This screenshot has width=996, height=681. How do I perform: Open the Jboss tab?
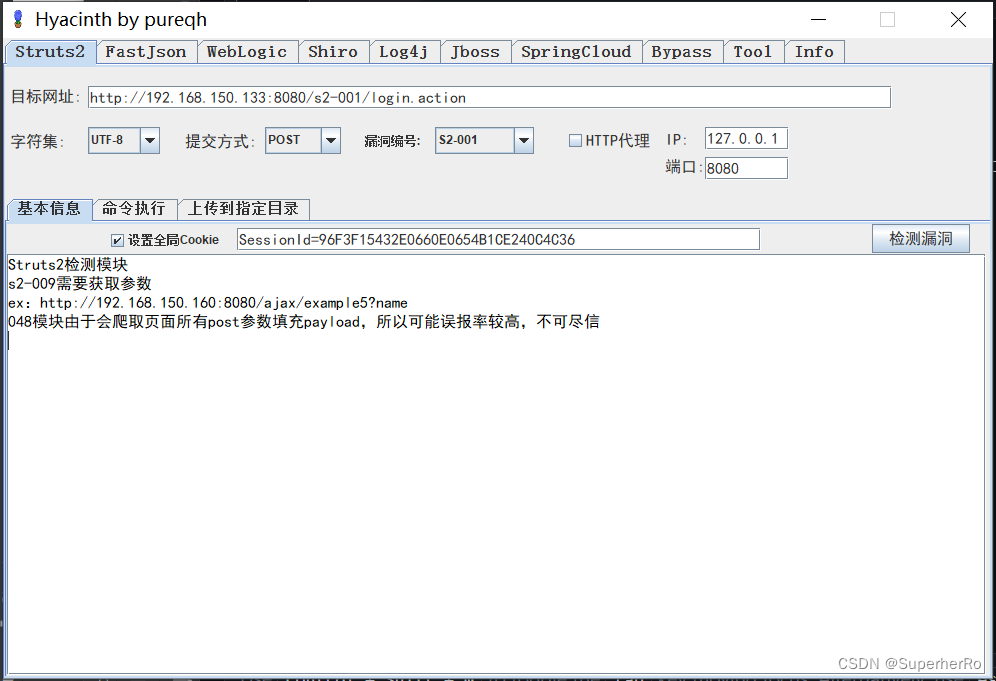click(475, 51)
